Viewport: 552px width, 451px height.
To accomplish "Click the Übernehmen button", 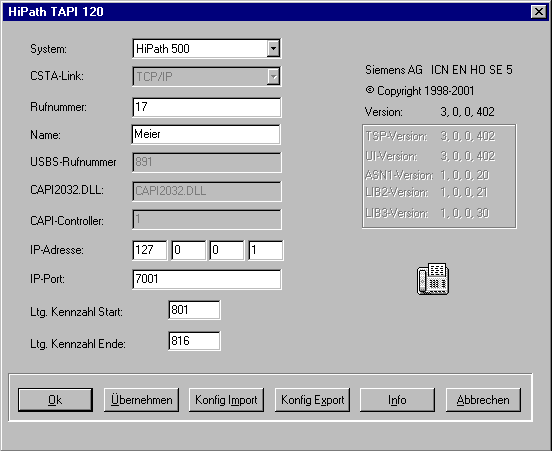I will tap(142, 400).
